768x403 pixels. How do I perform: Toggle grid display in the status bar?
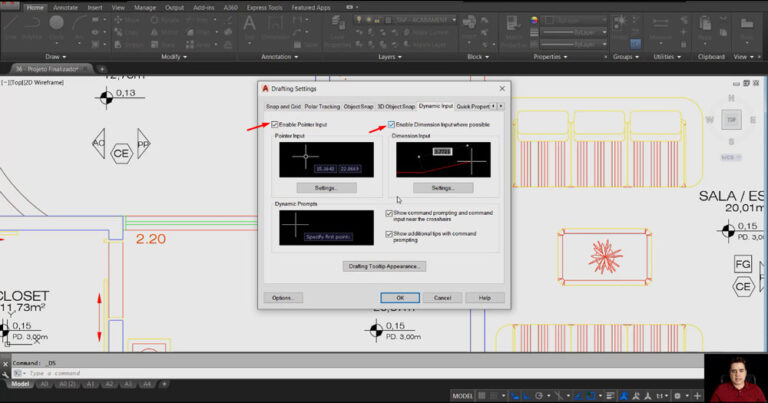pyautogui.click(x=482, y=396)
